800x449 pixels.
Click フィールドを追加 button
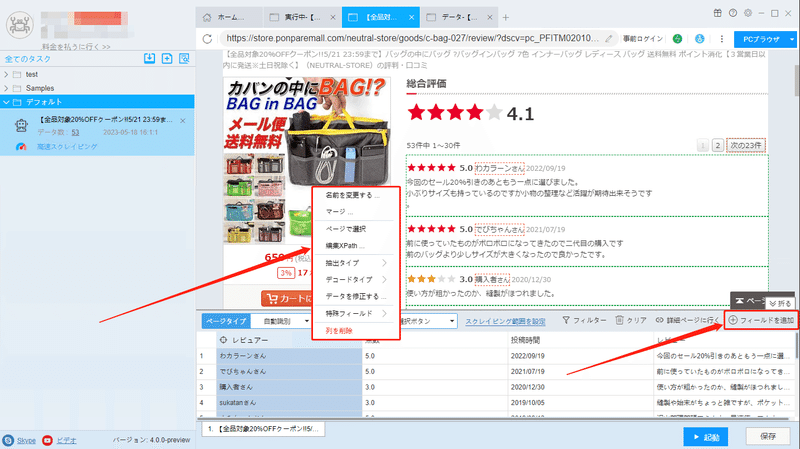click(761, 320)
